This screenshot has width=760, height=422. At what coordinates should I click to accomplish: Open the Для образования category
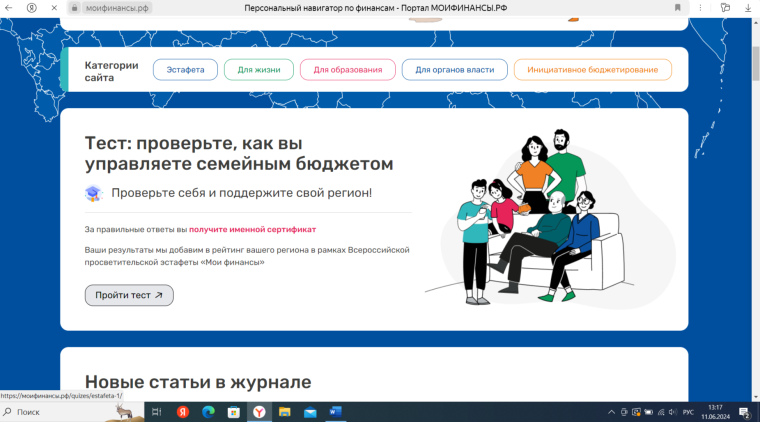(x=348, y=70)
